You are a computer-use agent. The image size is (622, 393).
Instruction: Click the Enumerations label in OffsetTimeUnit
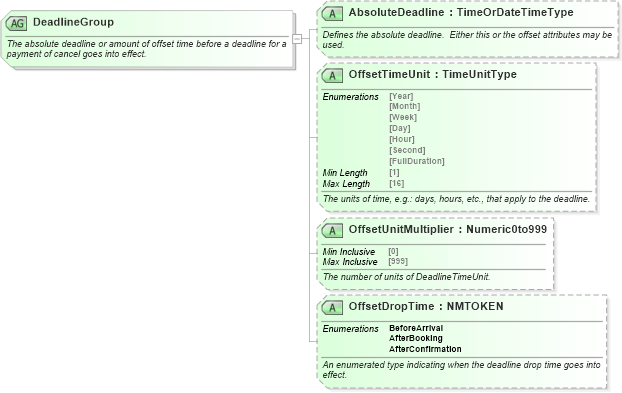click(351, 97)
